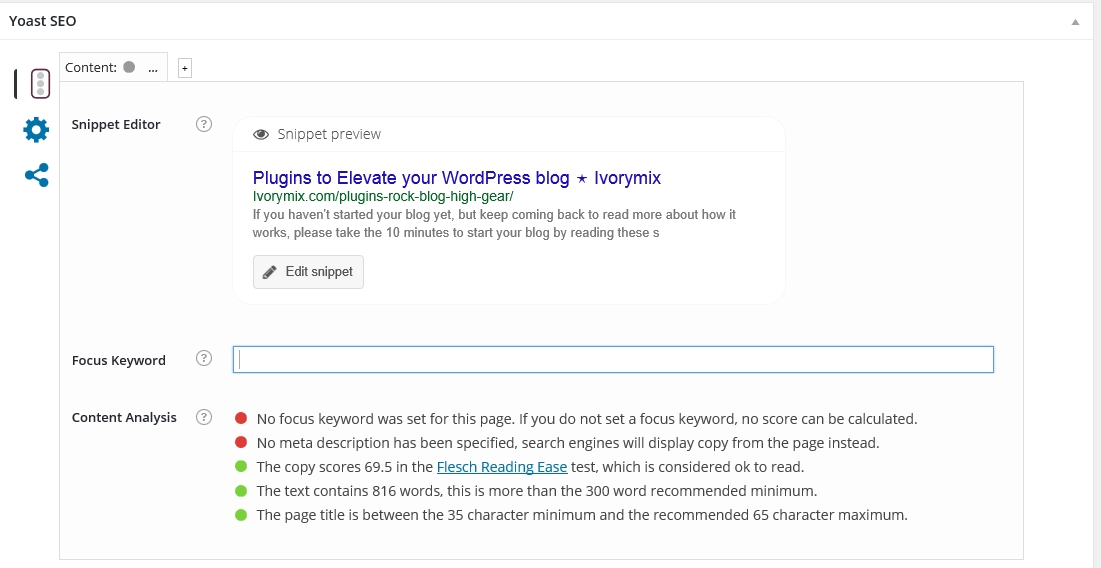Click the green dot for Flesch score

tap(241, 466)
